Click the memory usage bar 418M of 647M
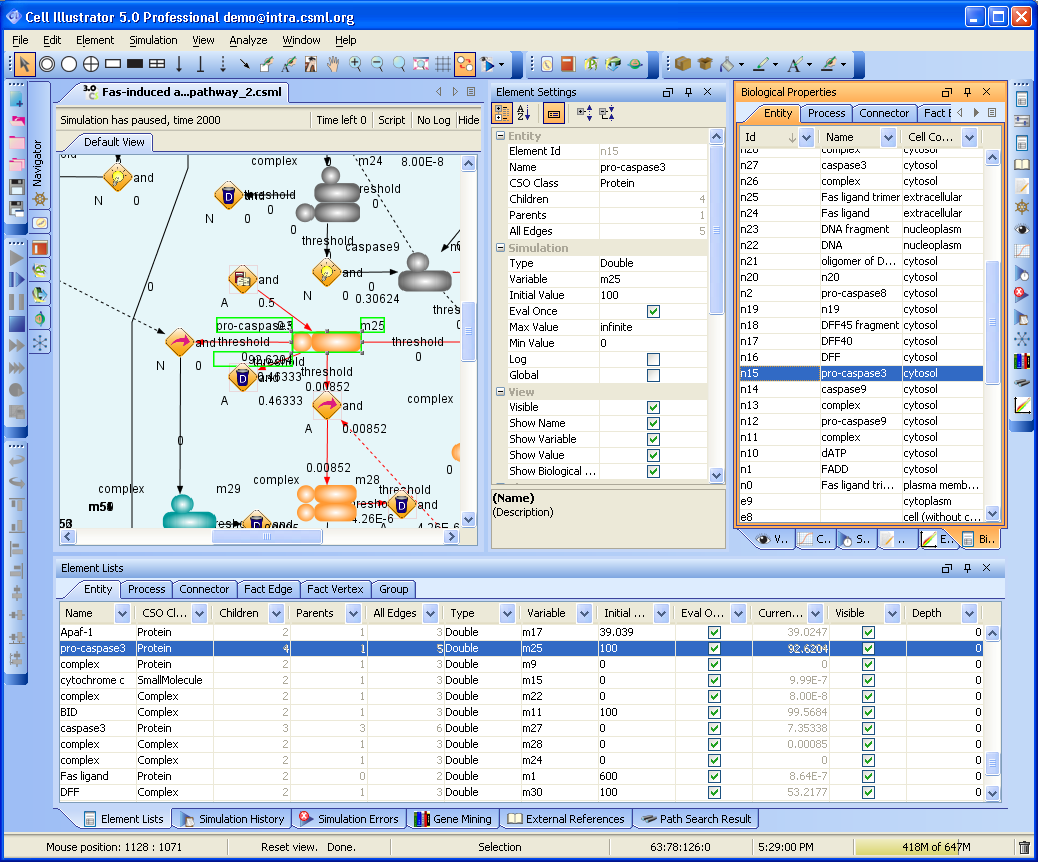This screenshot has width=1038, height=862. [x=935, y=847]
